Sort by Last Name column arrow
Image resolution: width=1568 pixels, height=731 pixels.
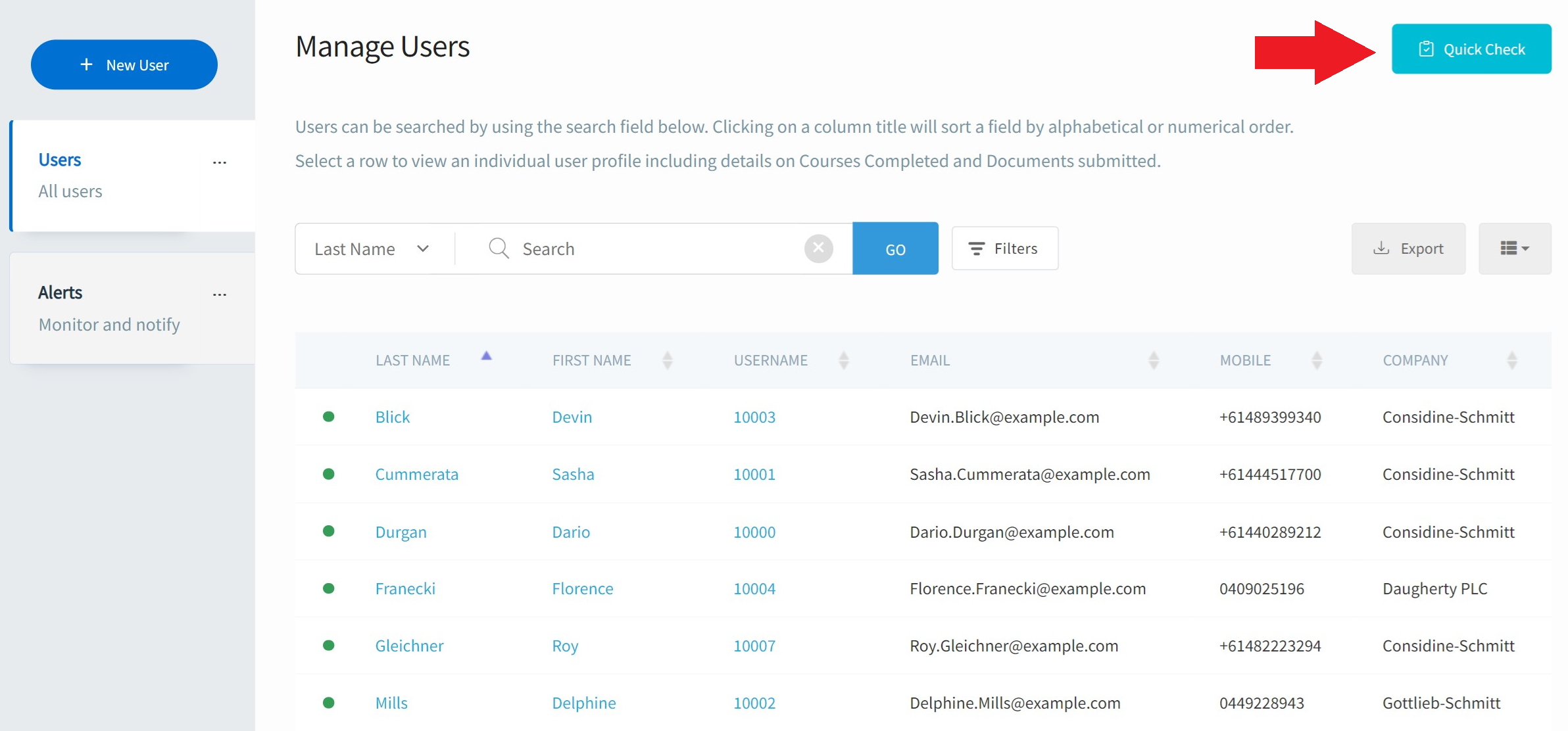coord(486,356)
